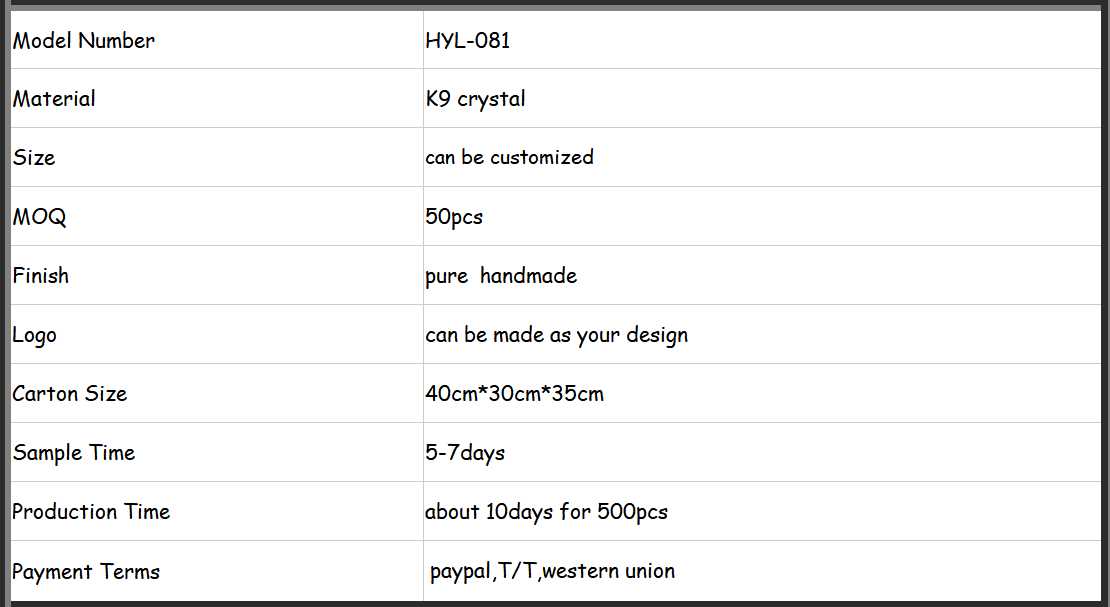Viewport: 1110px width, 607px height.
Task: Select the "pure handmade" cell
Action: click(x=501, y=276)
